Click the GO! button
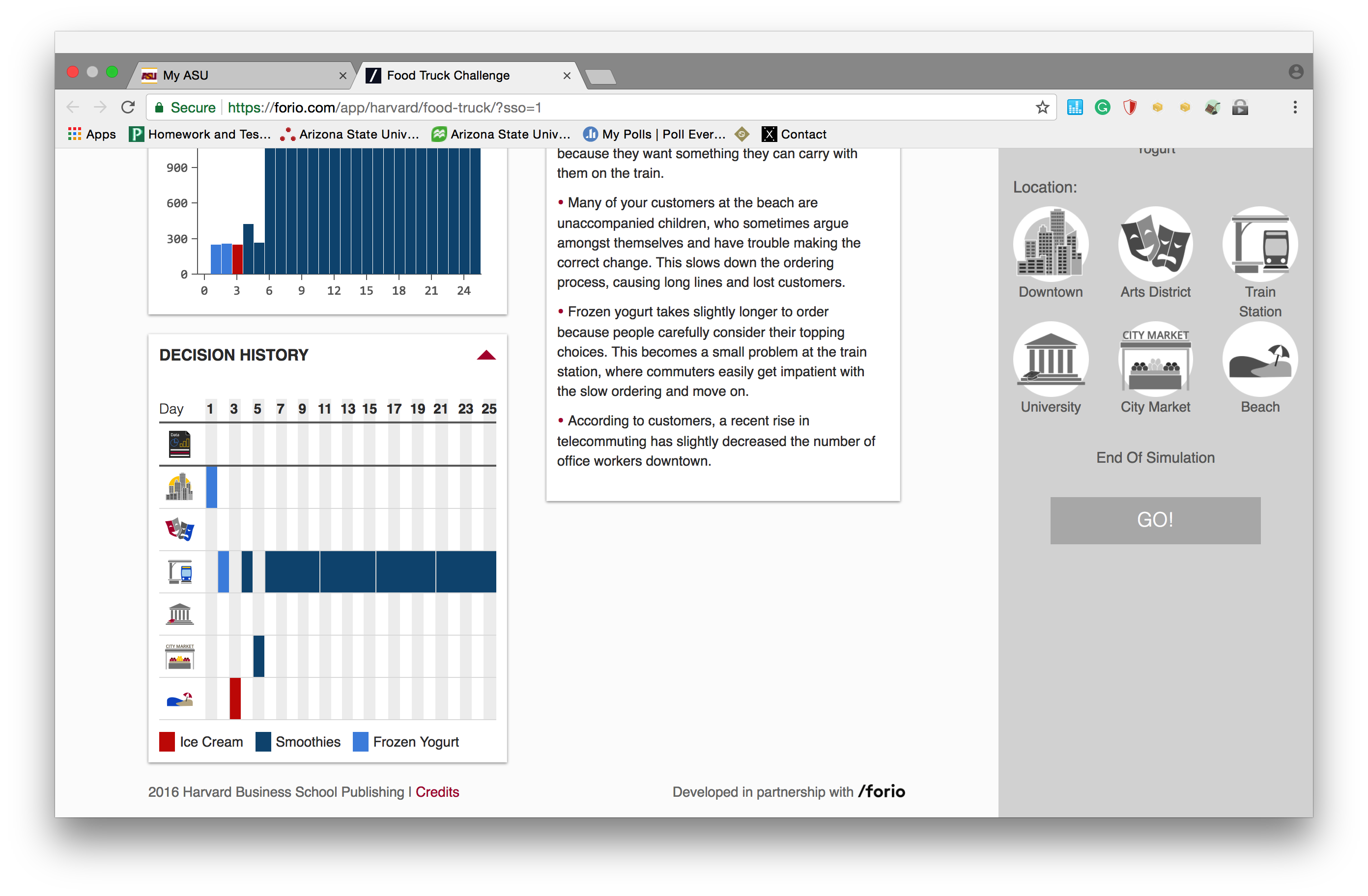 pos(1155,520)
